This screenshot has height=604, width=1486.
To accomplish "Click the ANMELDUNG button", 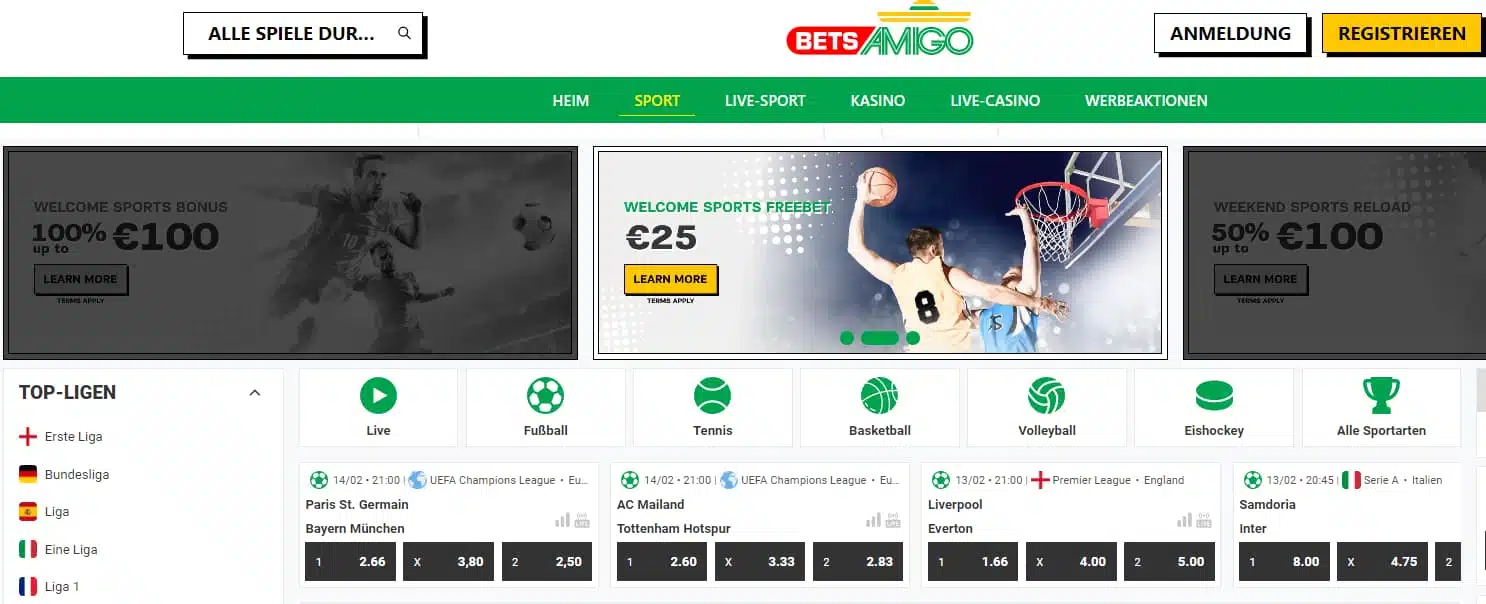I will coord(1230,33).
